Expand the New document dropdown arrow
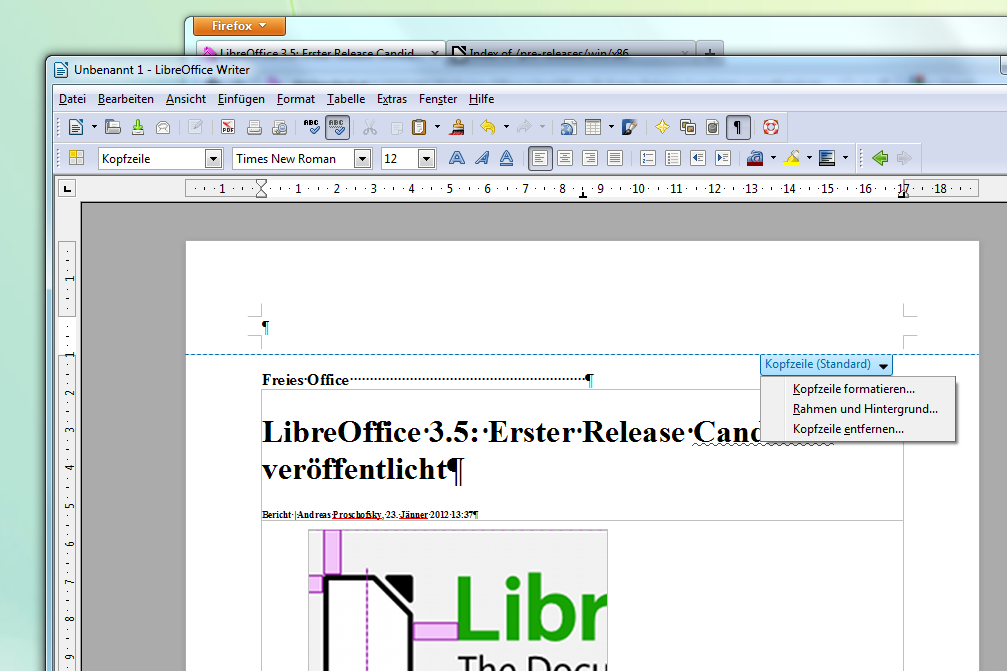The width and height of the screenshot is (1007, 671). pos(94,127)
